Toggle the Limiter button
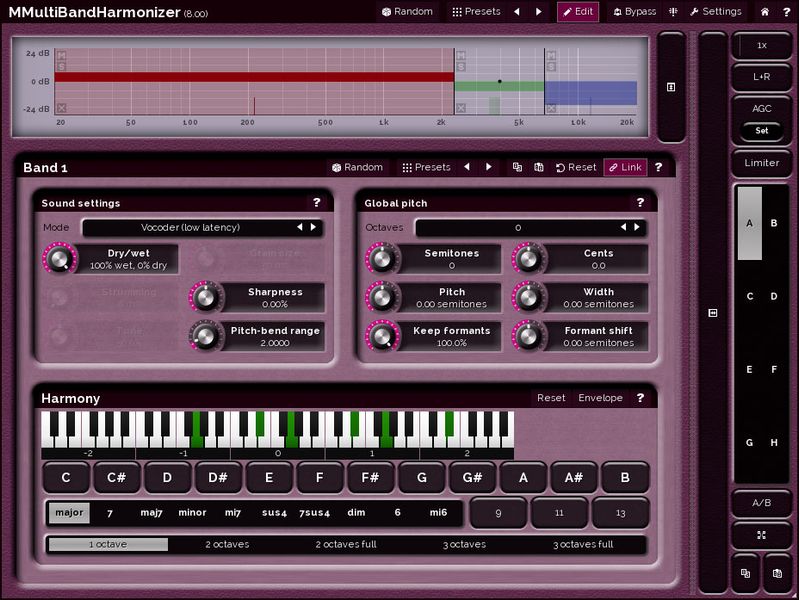Viewport: 800px width, 600px height. click(x=762, y=163)
